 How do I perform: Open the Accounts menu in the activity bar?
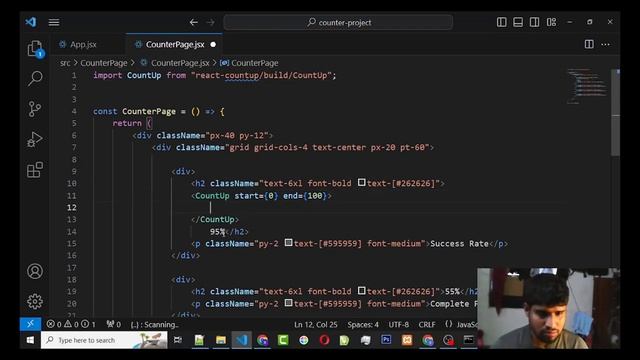[35, 271]
